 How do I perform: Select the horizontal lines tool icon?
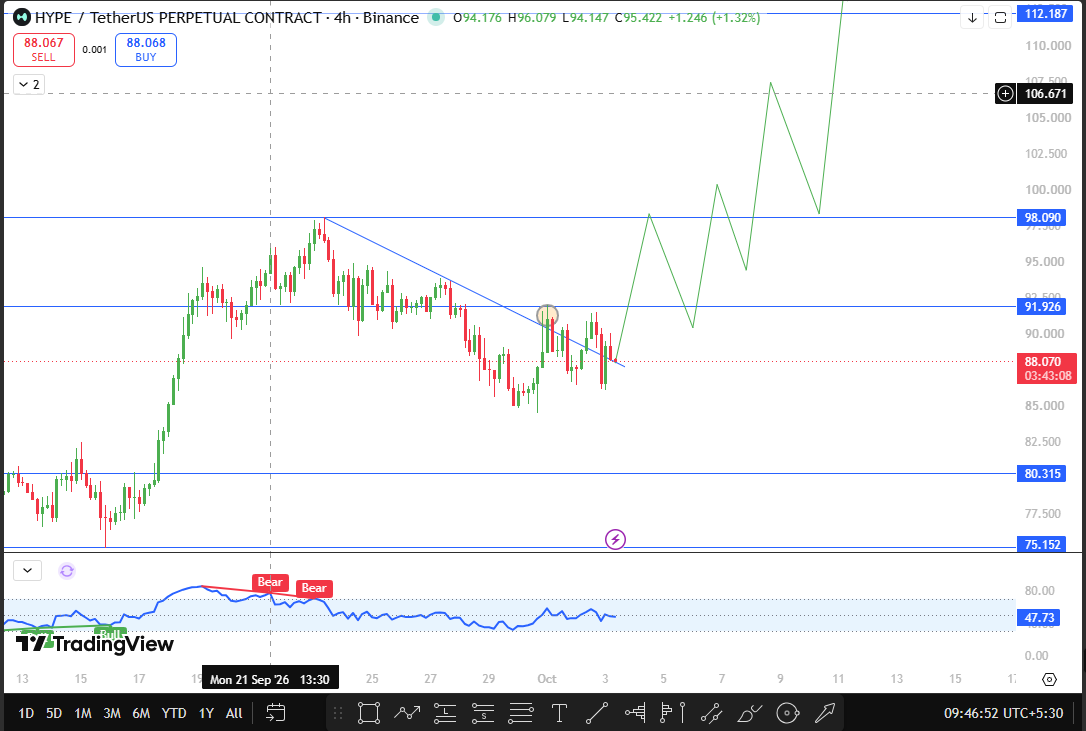(521, 713)
